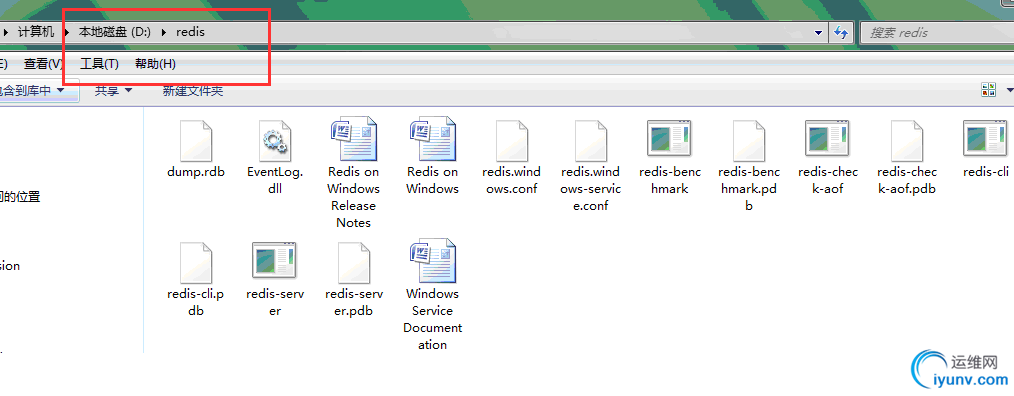Select the redis-benchmark application icon

pos(670,138)
